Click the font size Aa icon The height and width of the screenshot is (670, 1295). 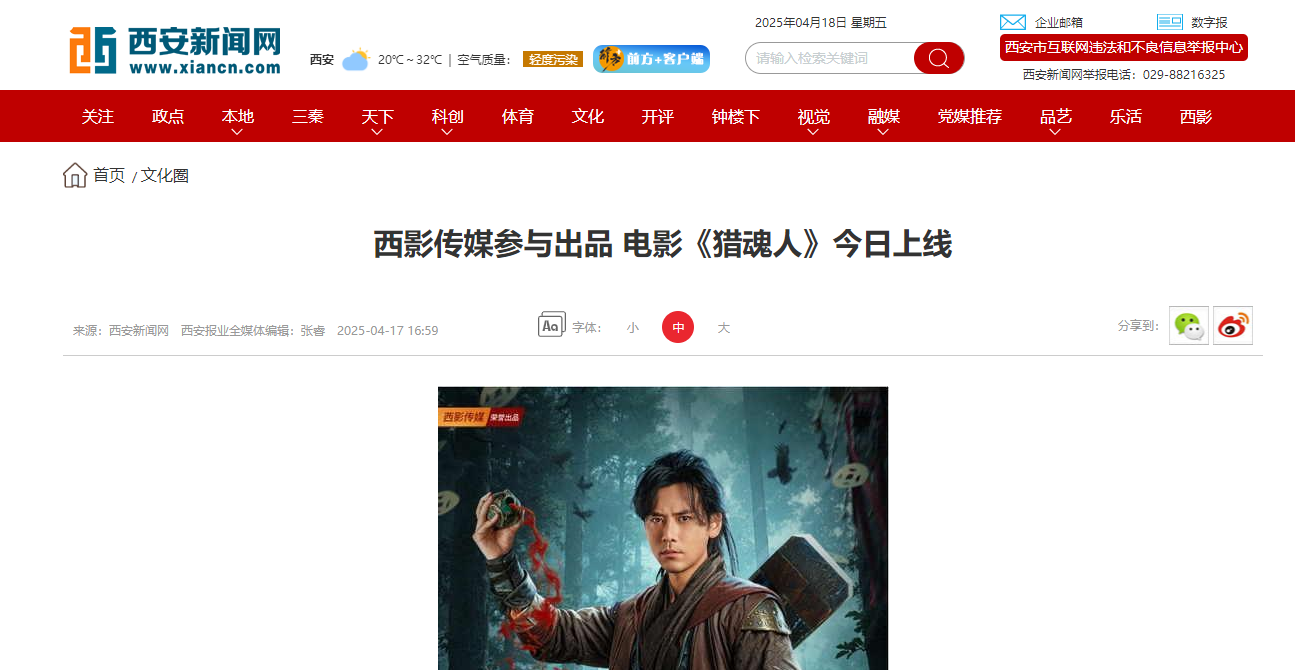pyautogui.click(x=551, y=325)
